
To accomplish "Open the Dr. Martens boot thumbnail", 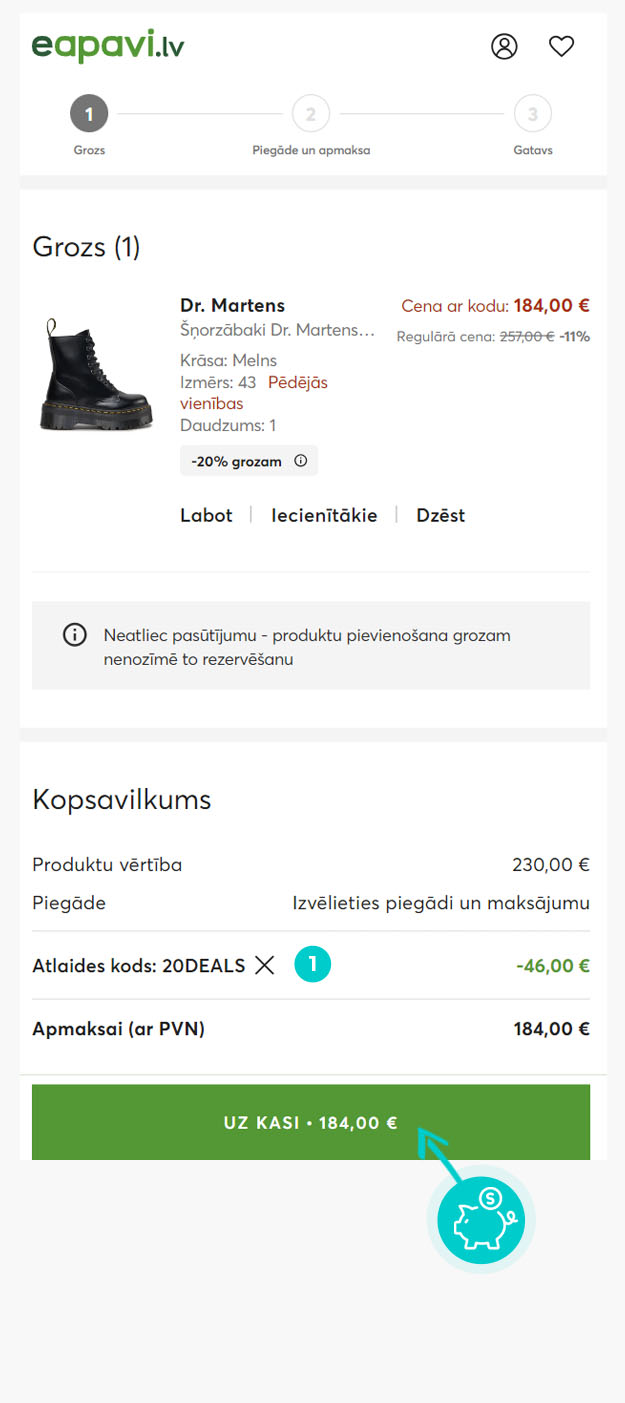I will (96, 373).
